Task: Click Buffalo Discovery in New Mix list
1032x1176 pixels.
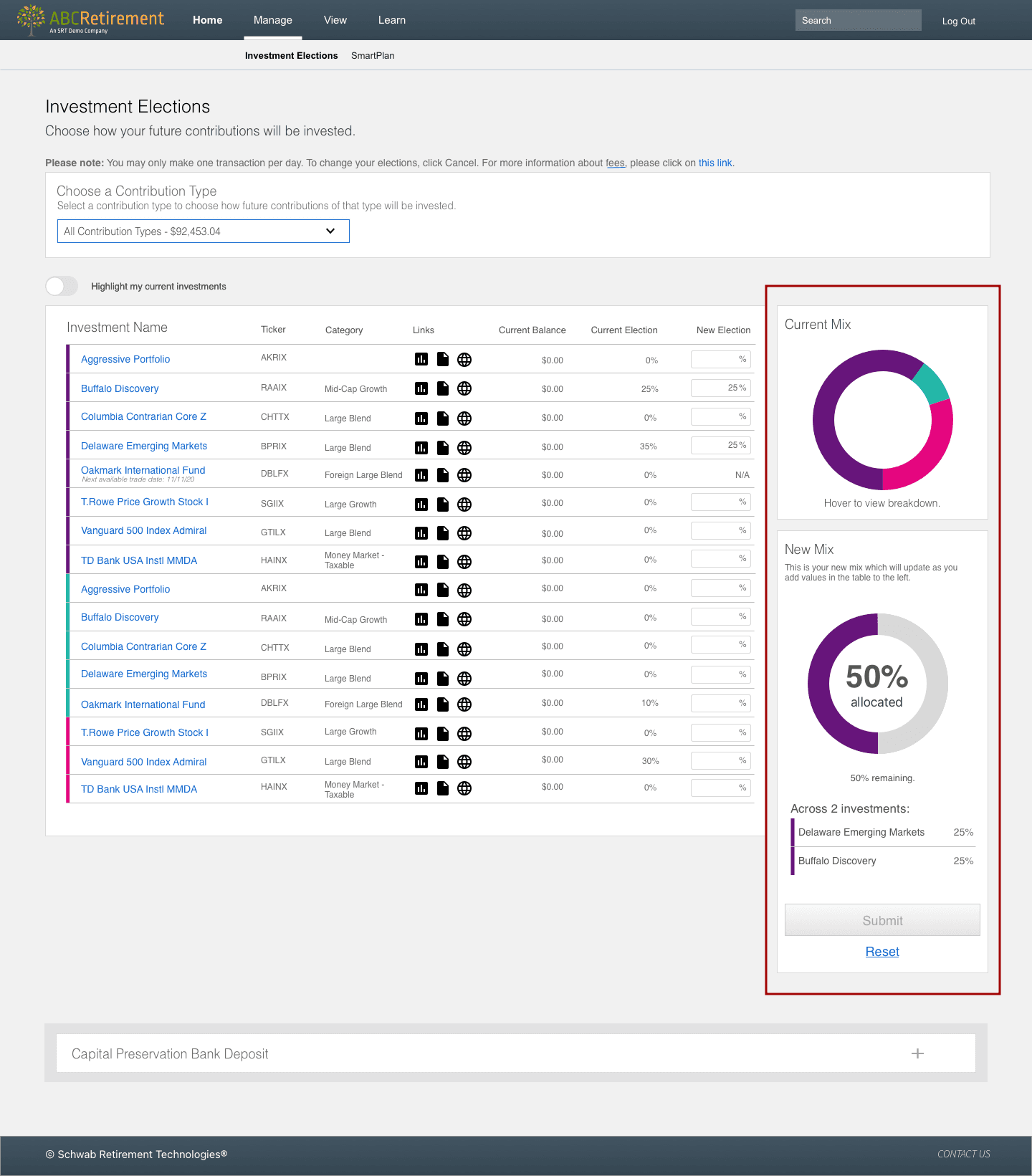Action: point(837,861)
